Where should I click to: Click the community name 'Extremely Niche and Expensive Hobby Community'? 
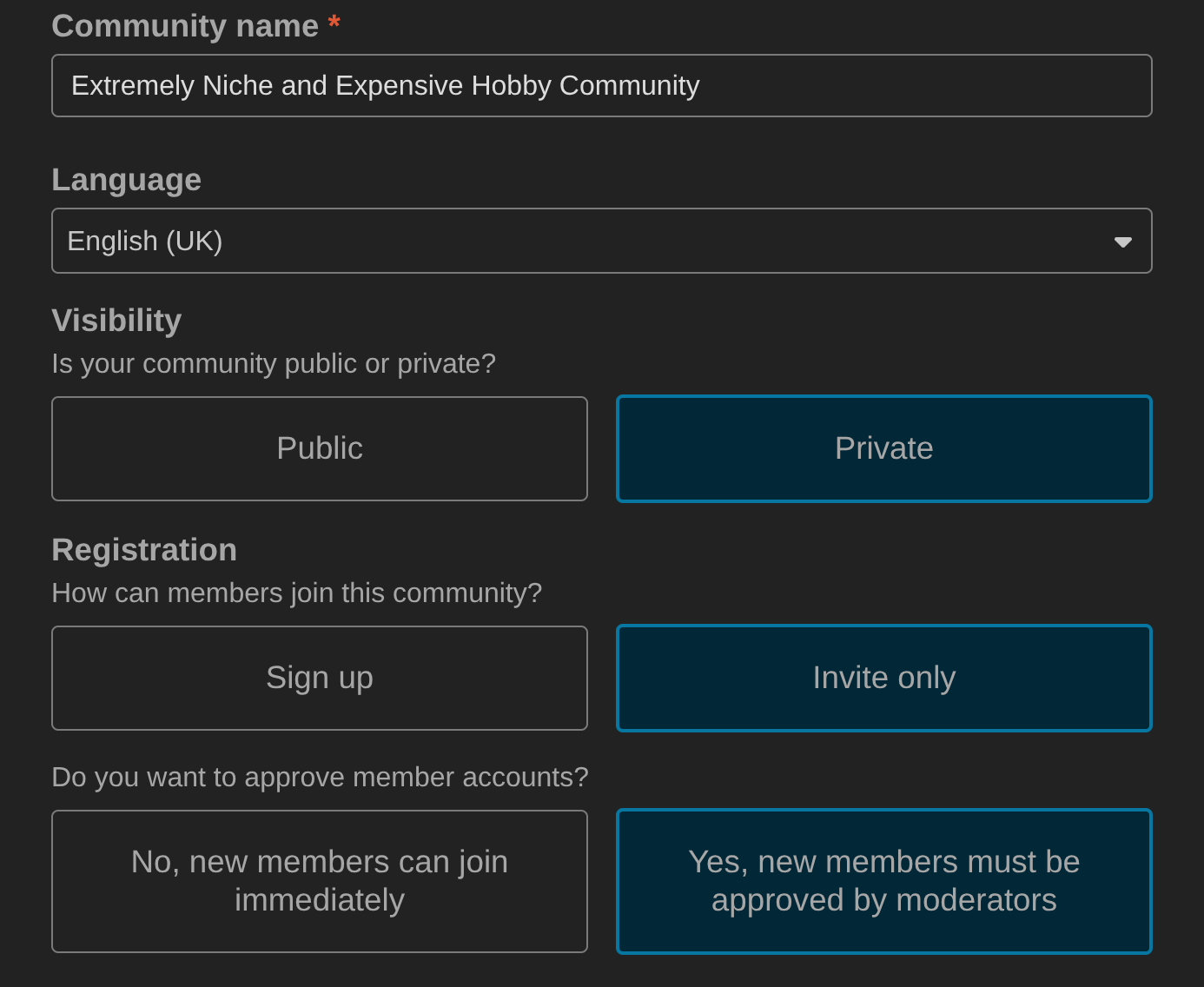[x=385, y=85]
